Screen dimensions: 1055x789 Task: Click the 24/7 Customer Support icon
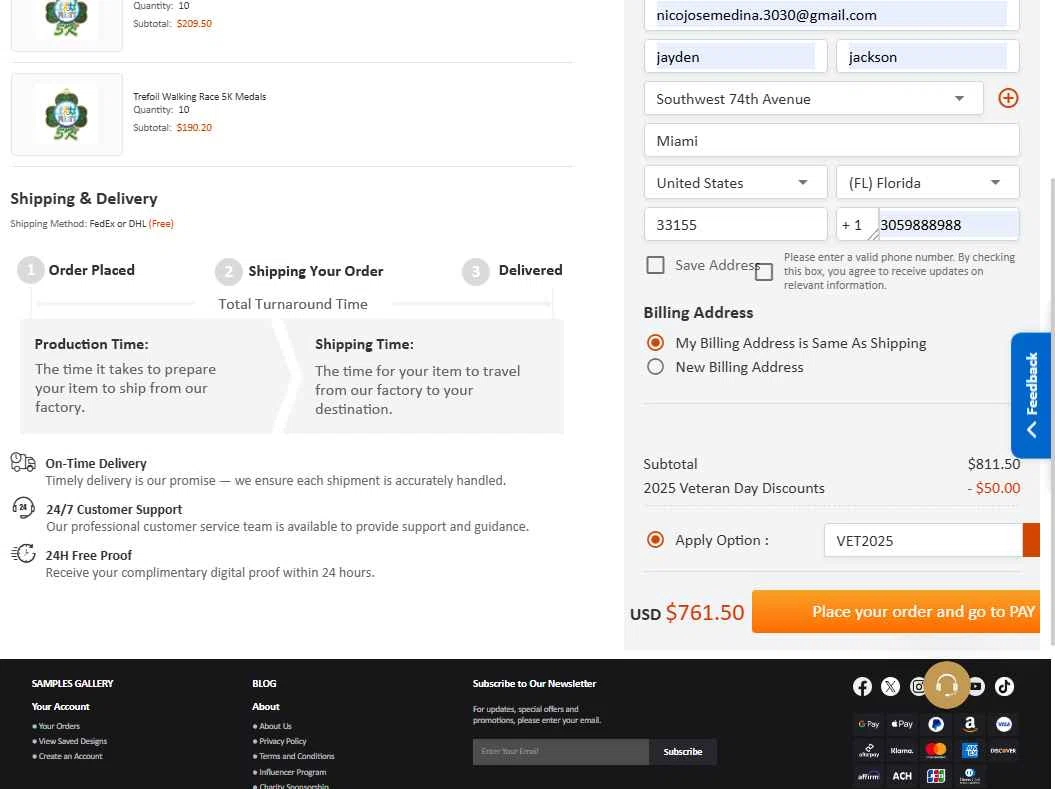point(23,507)
